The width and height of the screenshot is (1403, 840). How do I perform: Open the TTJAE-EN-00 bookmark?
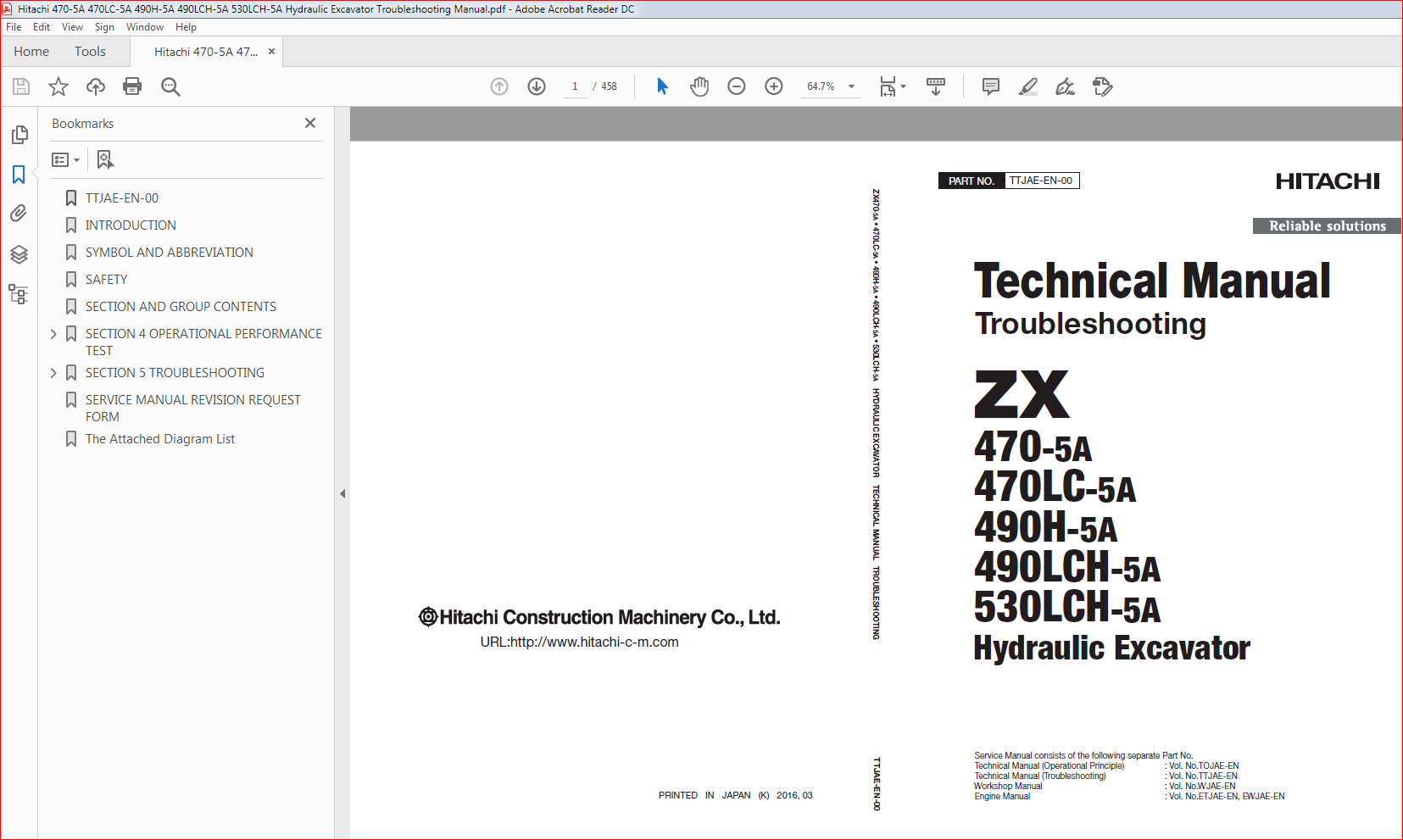coord(121,198)
